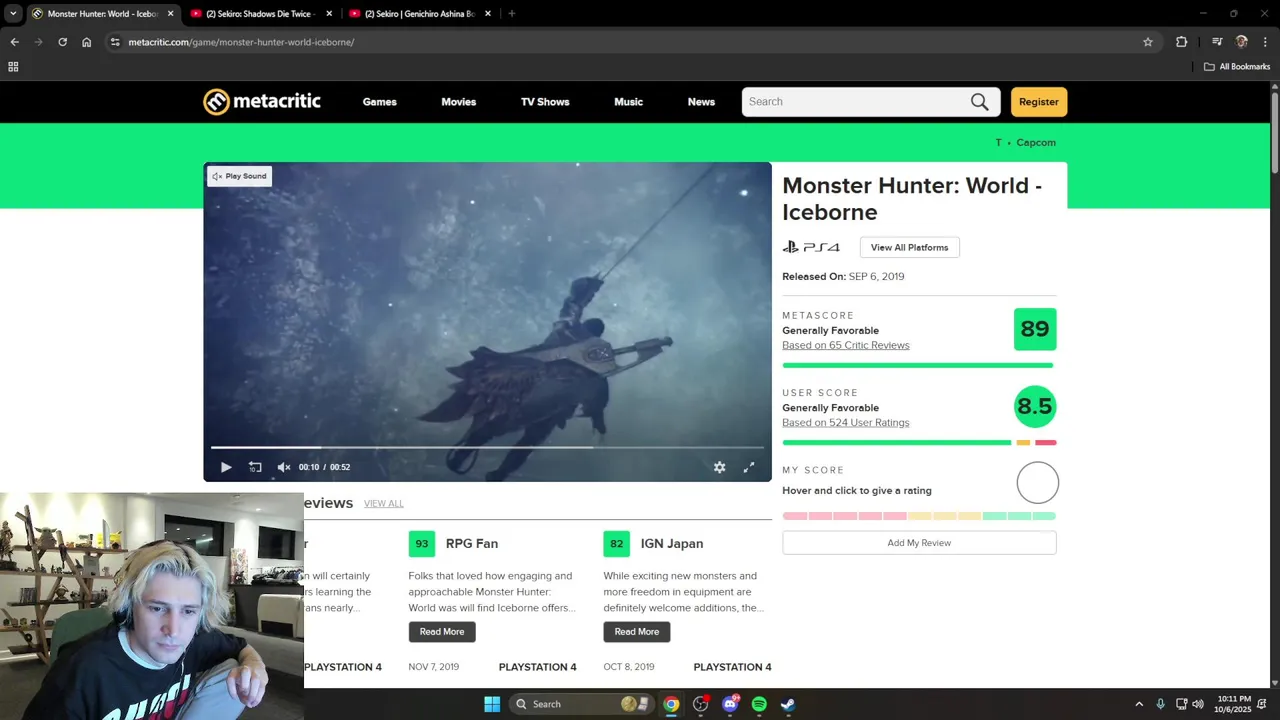Click the Metacritic logo

point(262,102)
